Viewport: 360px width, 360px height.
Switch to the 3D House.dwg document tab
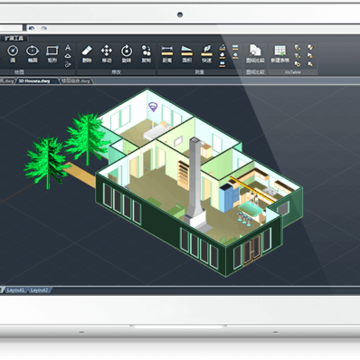[37, 81]
